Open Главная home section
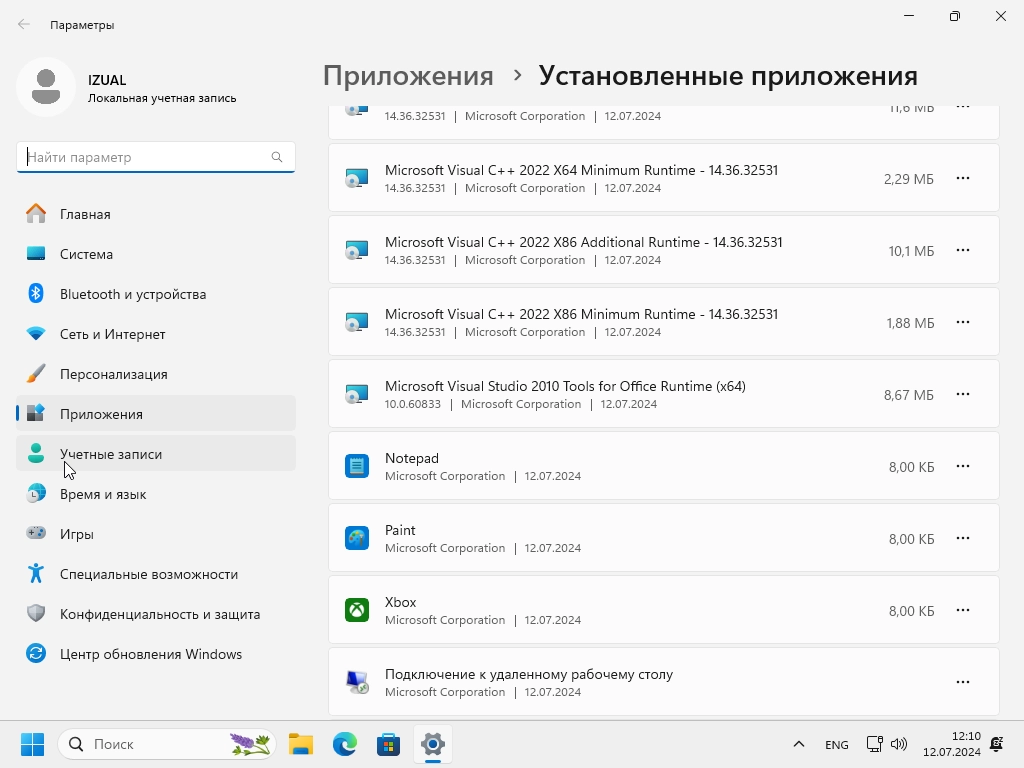 point(155,214)
